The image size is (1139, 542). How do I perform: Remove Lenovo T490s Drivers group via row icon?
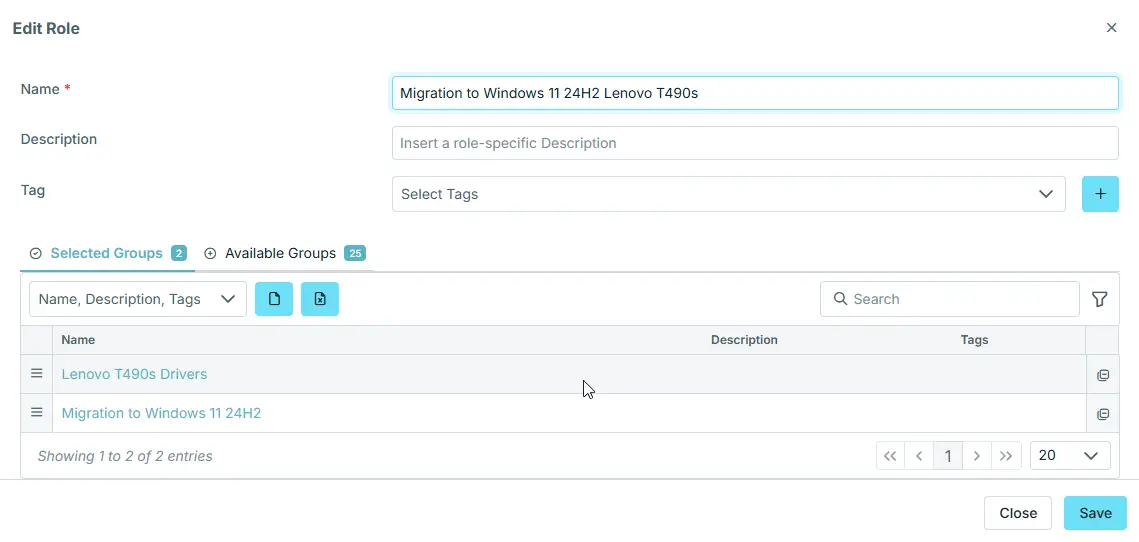(1103, 375)
